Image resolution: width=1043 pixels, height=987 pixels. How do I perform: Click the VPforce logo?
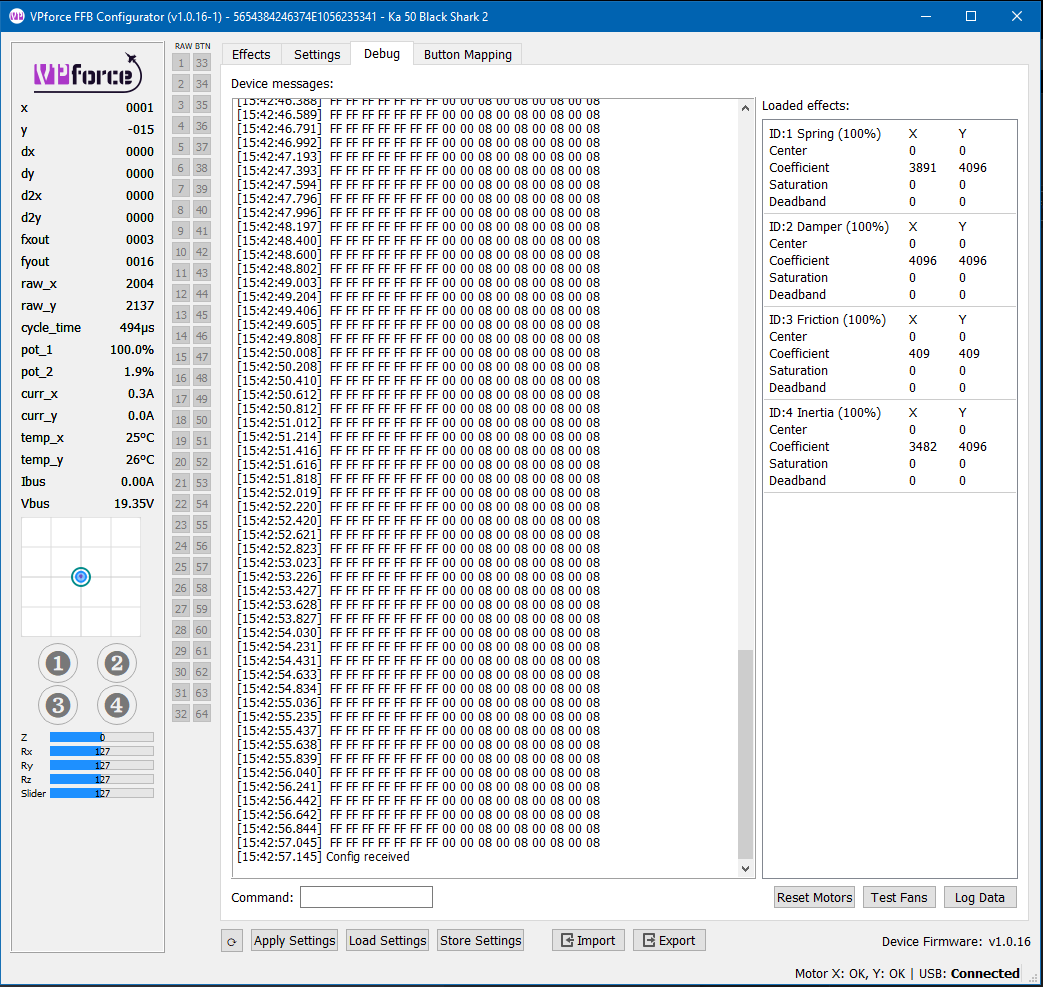87,73
